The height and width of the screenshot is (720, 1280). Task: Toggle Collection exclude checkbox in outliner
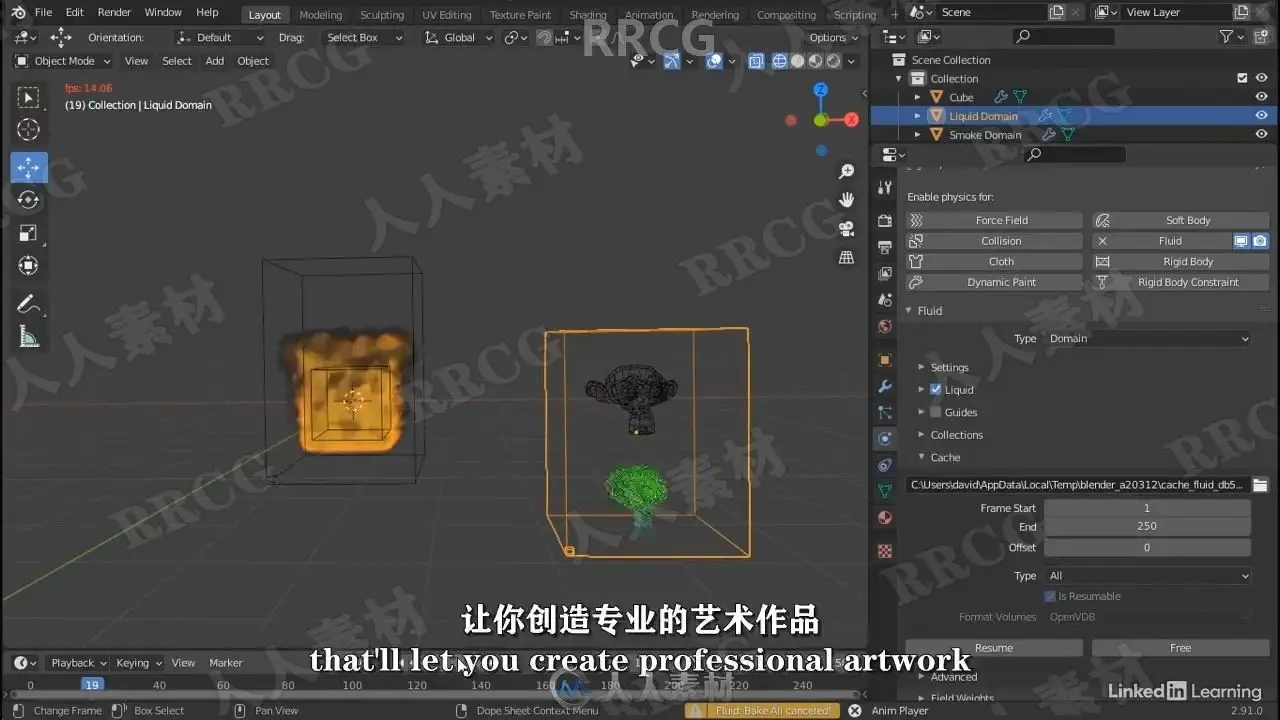coord(1242,78)
